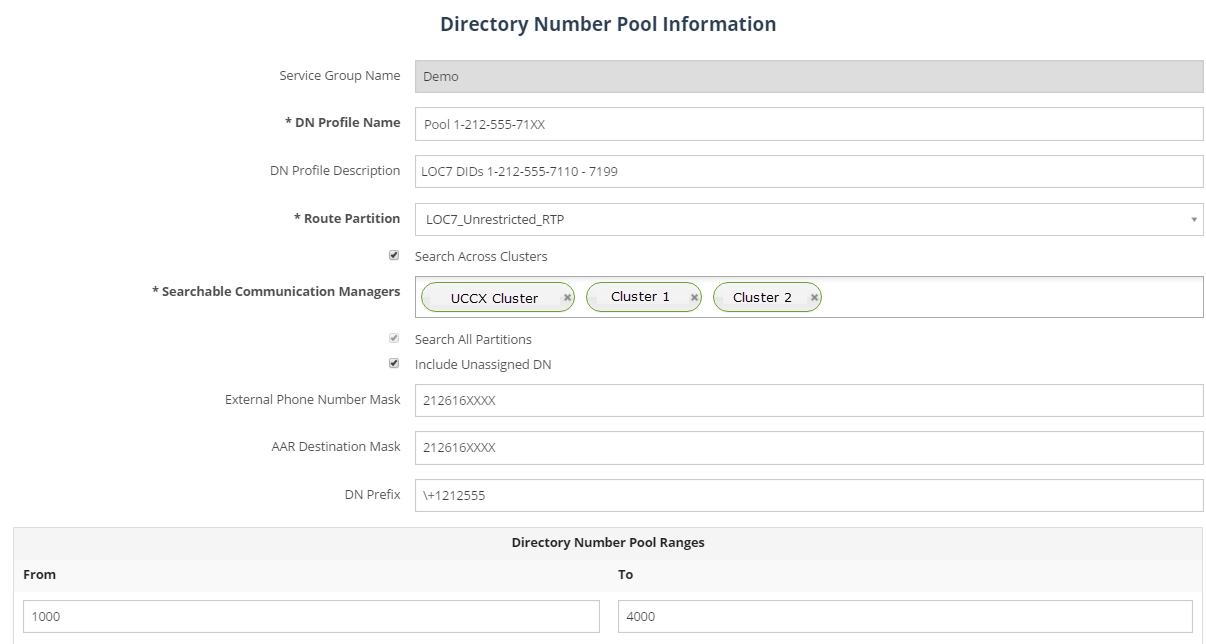Click the Include Unassigned DN label
Viewport: 1206px width, 644px height.
coord(483,365)
